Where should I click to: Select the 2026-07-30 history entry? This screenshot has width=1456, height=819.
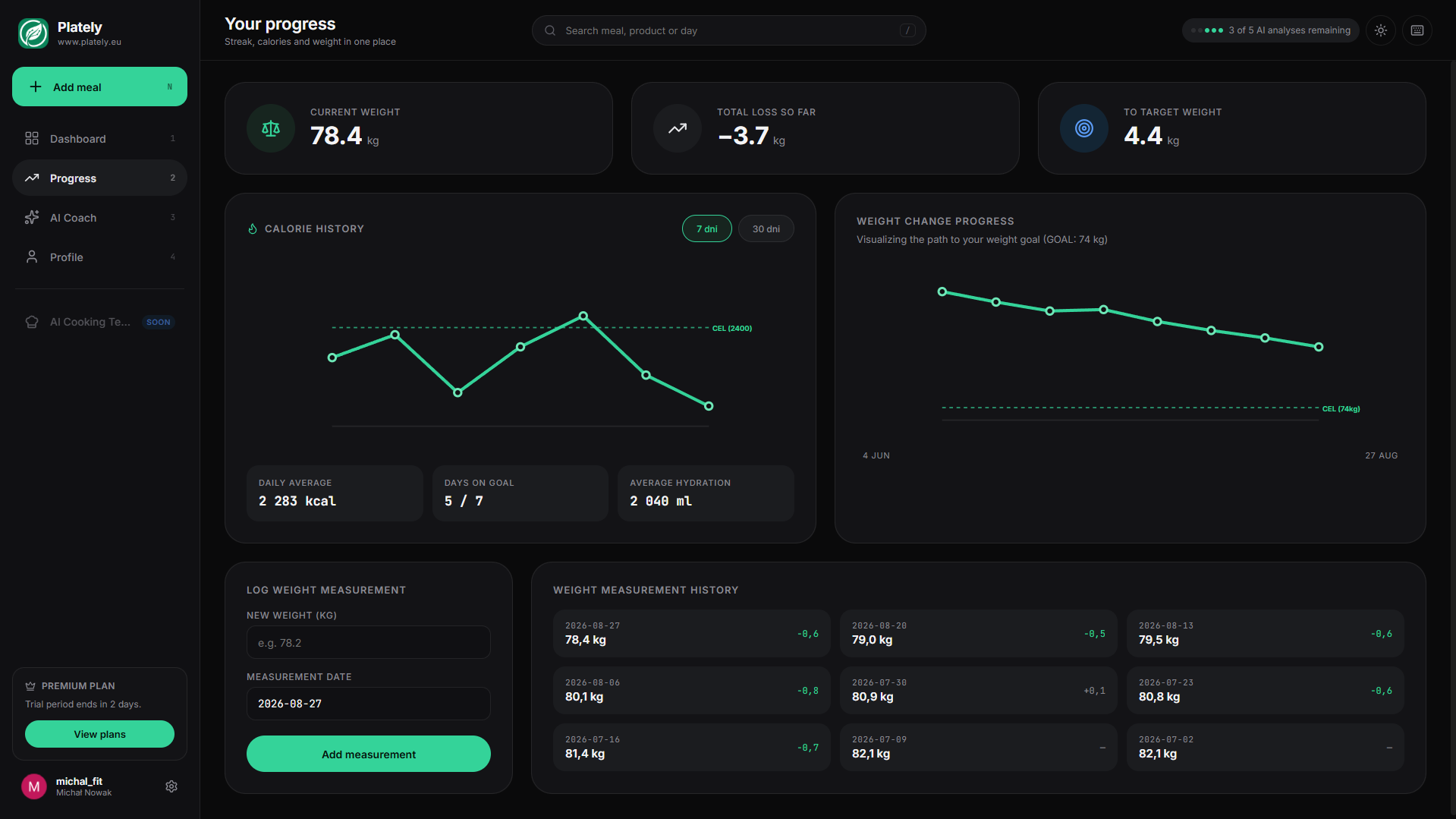pyautogui.click(x=979, y=690)
